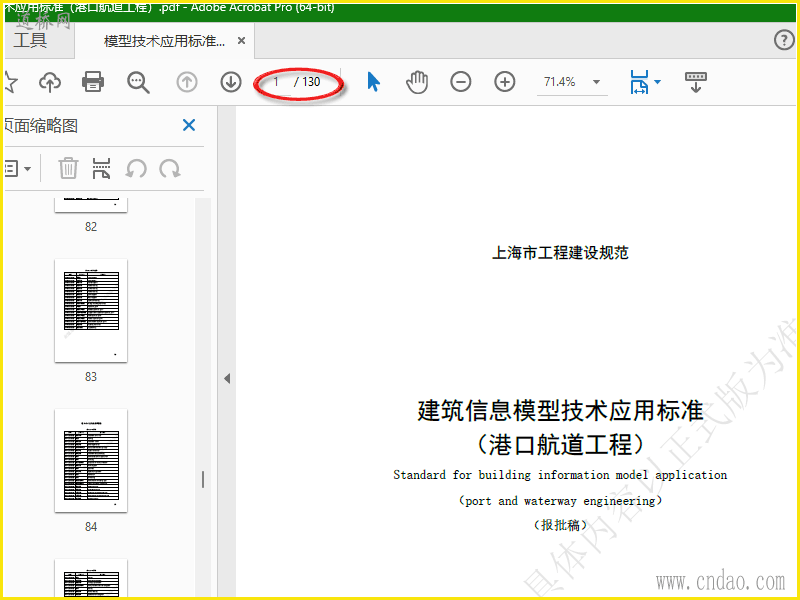
Task: Open the 工具 tab
Action: (31, 40)
